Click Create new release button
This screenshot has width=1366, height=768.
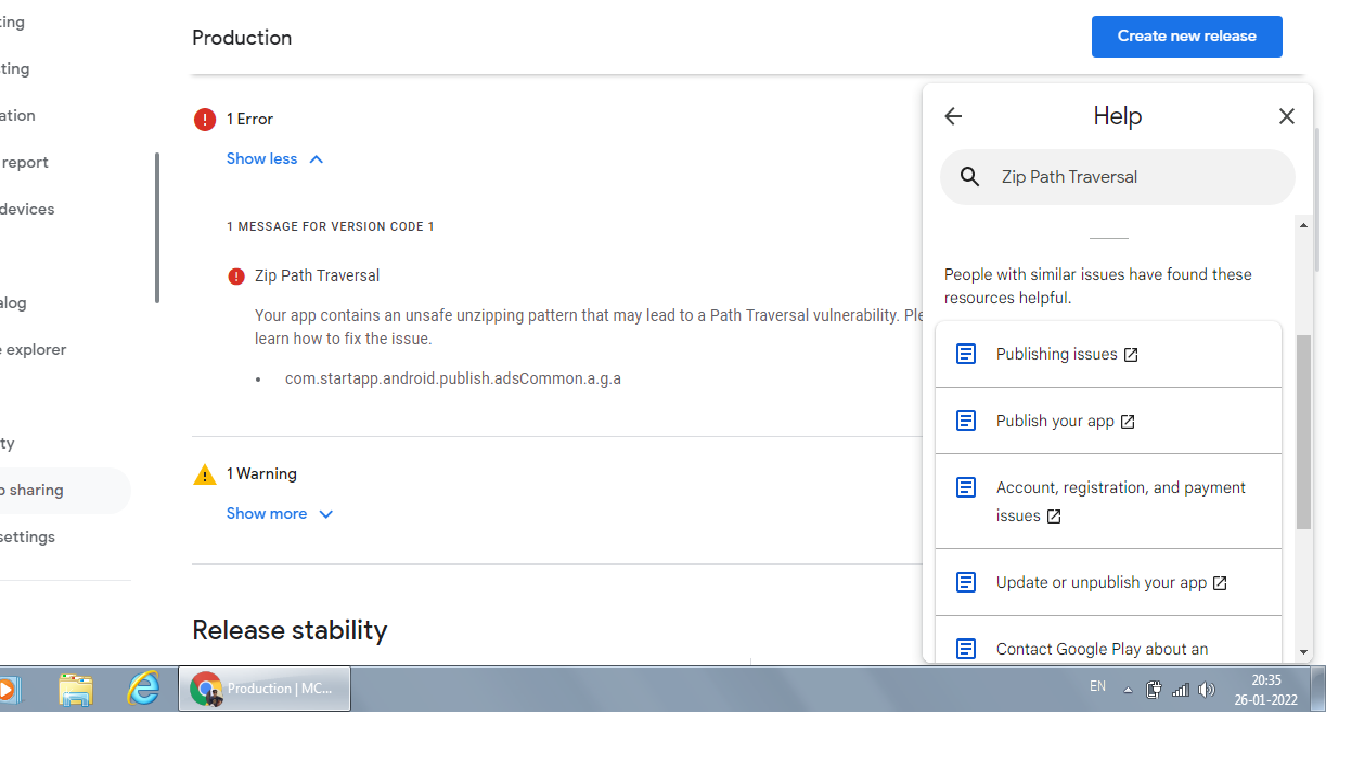(x=1186, y=37)
